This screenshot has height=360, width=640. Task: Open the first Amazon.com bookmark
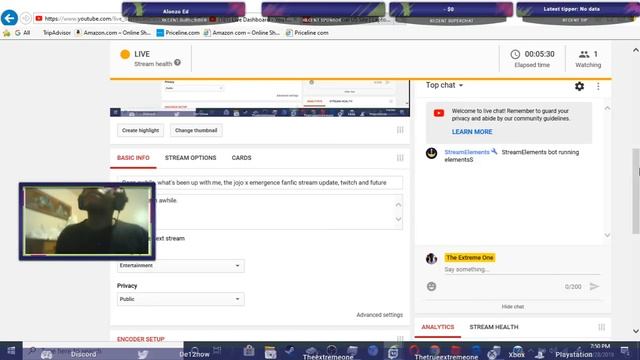point(113,33)
